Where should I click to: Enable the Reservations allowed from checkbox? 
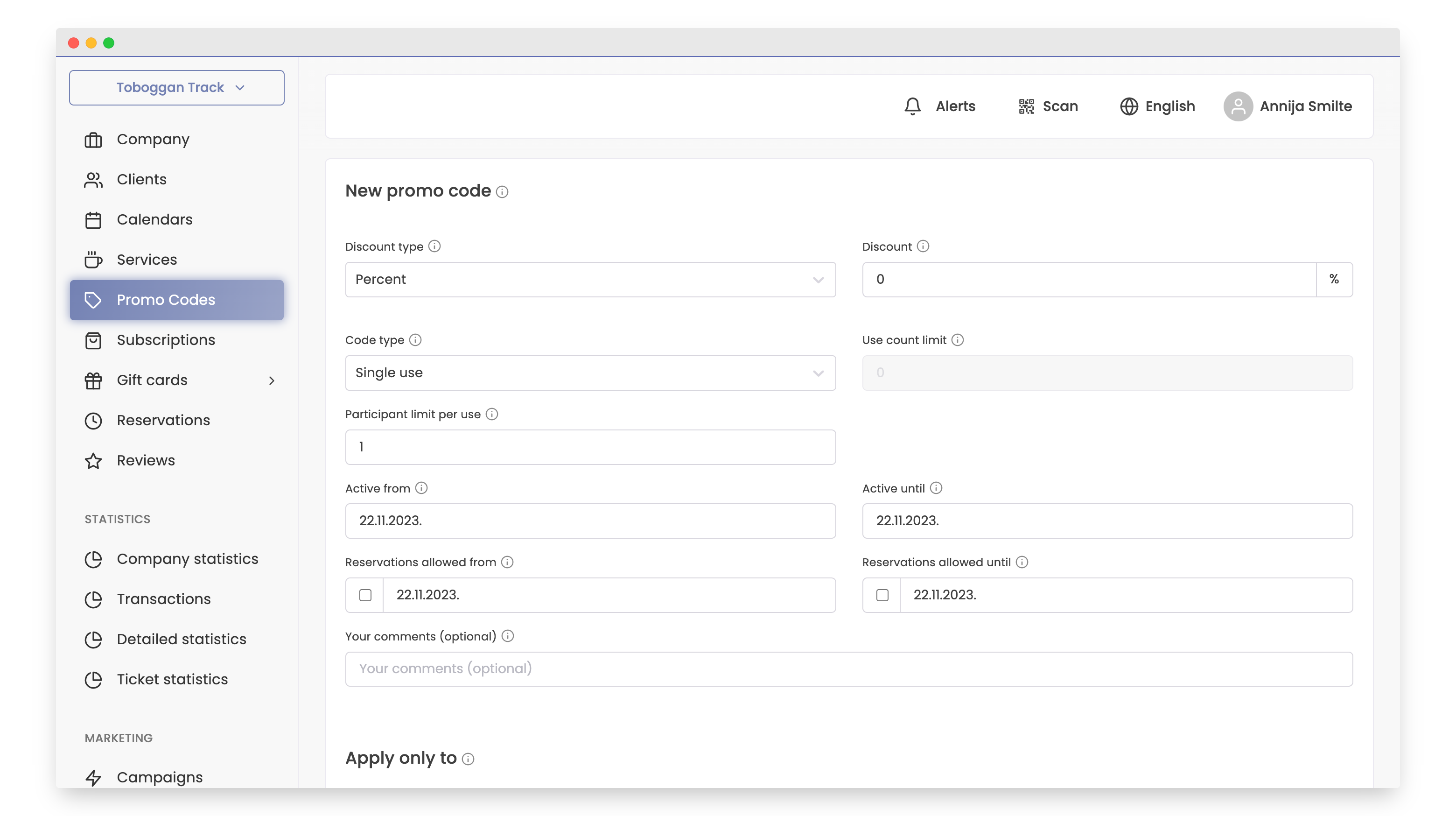pyautogui.click(x=365, y=595)
